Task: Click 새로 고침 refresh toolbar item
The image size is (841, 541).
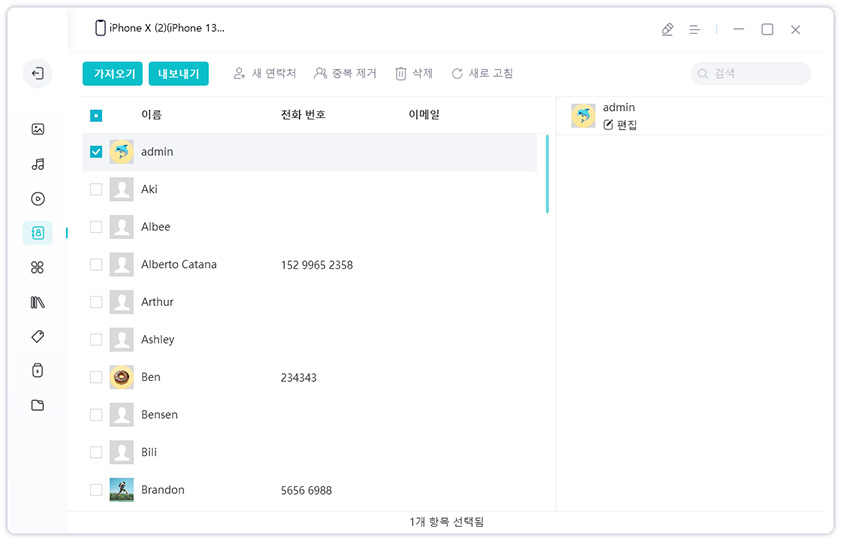Action: pyautogui.click(x=482, y=73)
